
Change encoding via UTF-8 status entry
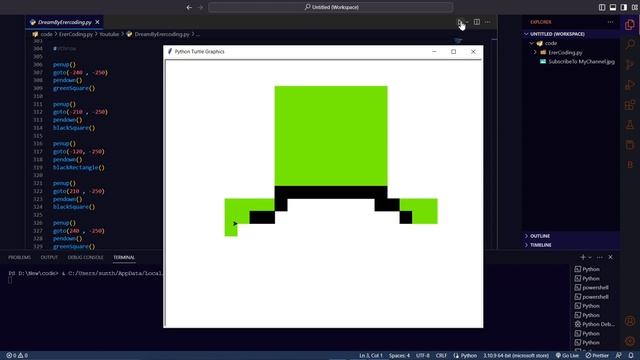point(423,356)
